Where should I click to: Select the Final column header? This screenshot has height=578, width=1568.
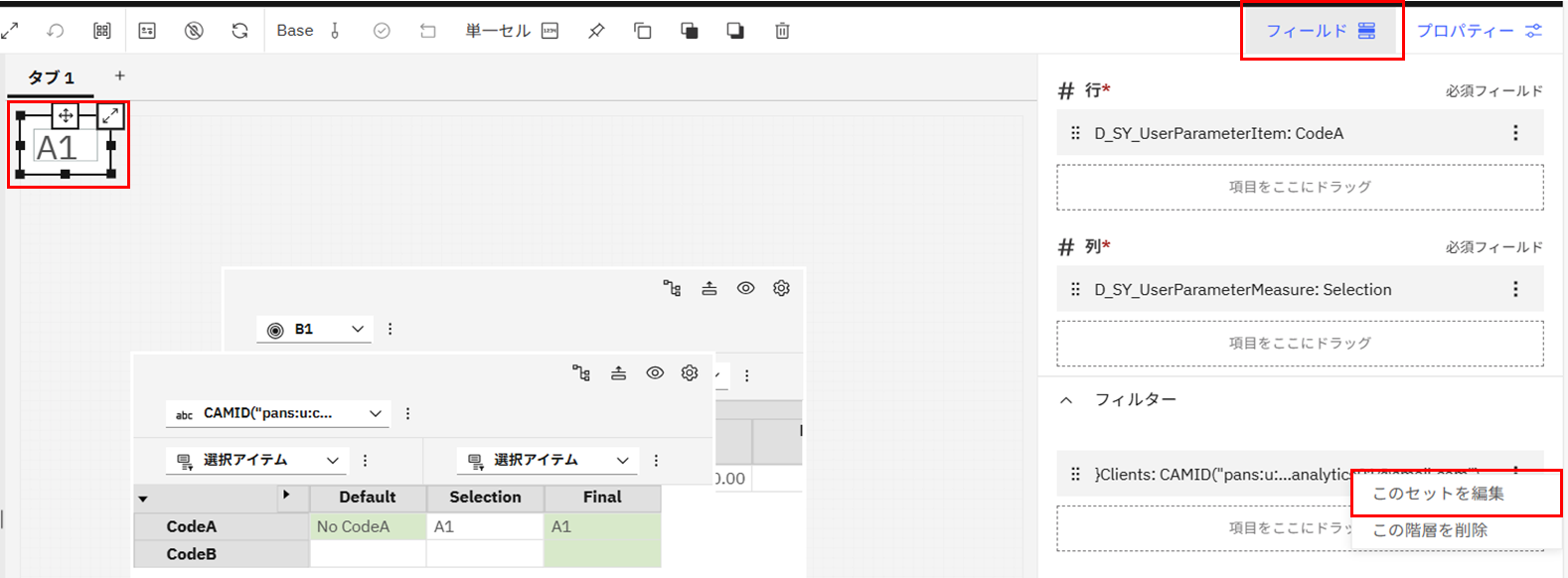coord(602,497)
